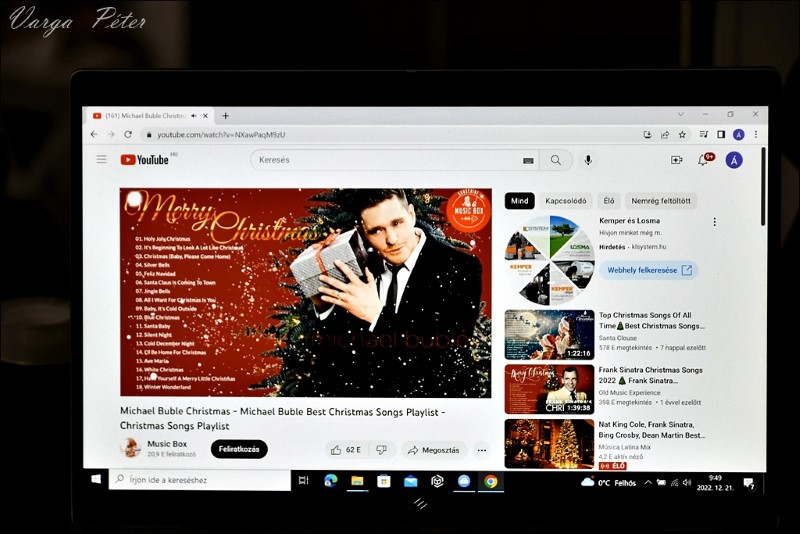Go to the YouTube home logo

[144, 160]
